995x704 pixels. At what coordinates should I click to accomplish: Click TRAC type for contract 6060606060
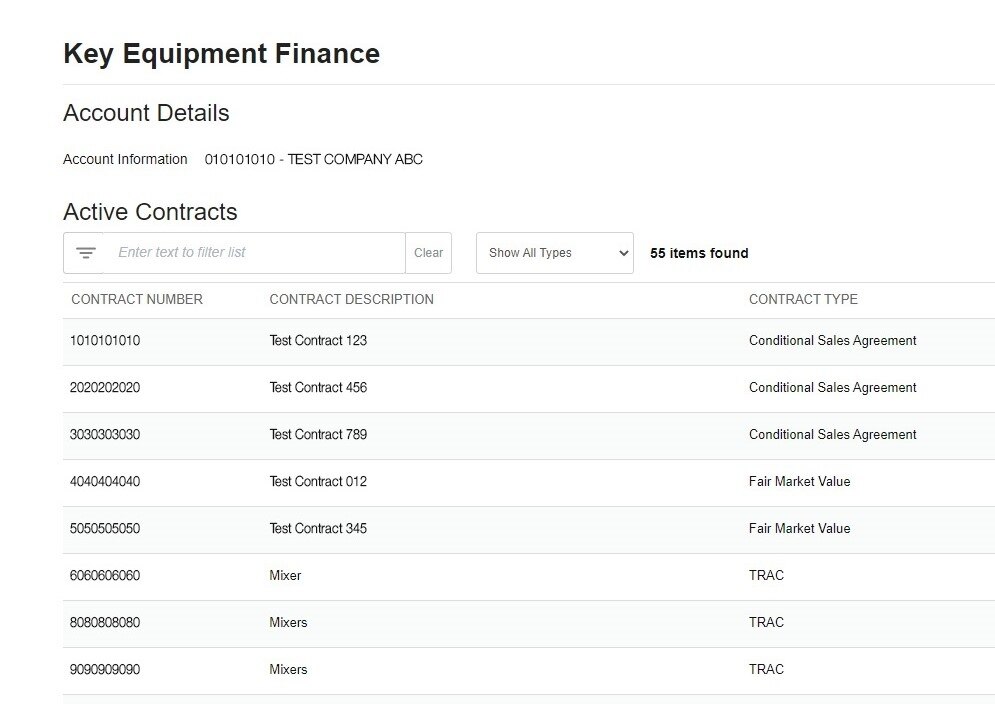(x=767, y=576)
